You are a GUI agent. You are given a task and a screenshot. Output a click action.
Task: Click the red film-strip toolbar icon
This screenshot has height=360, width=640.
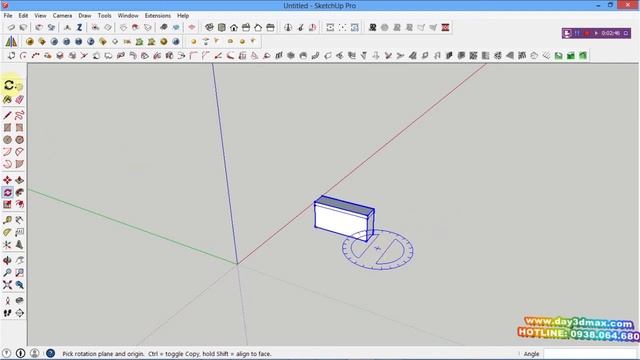point(445,27)
